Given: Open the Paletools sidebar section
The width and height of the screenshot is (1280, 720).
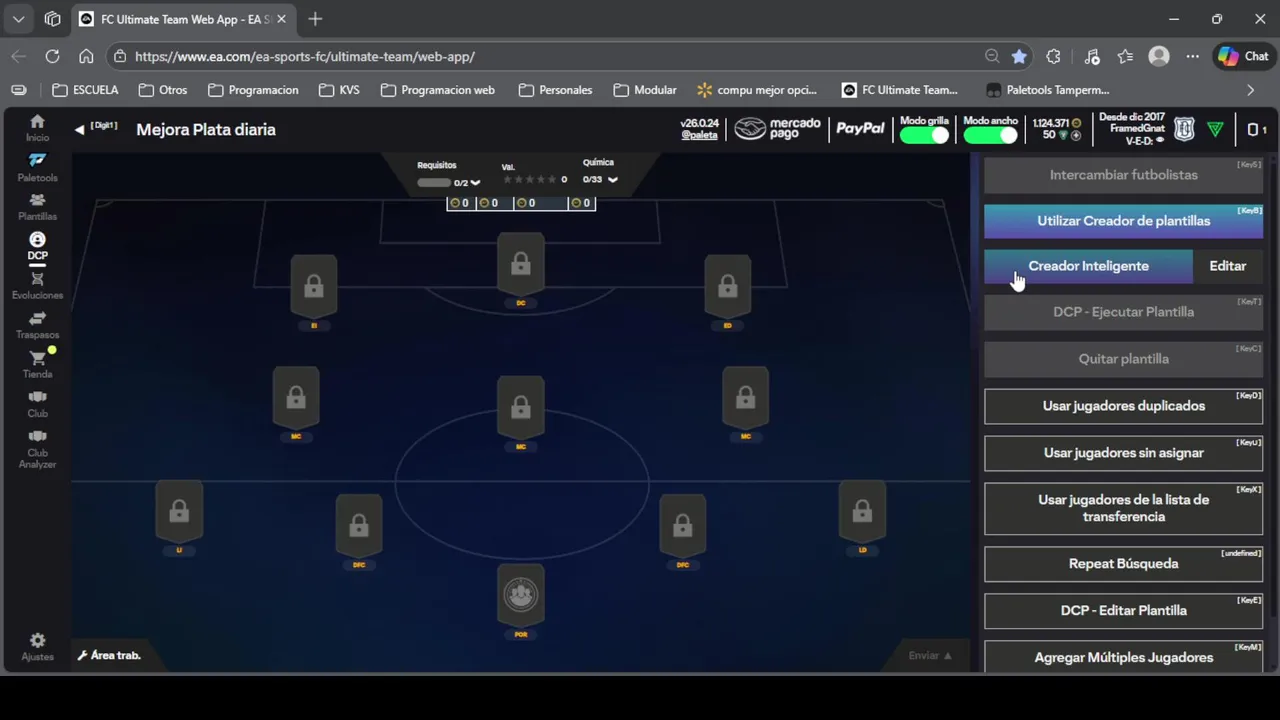Looking at the screenshot, I should pos(37,168).
